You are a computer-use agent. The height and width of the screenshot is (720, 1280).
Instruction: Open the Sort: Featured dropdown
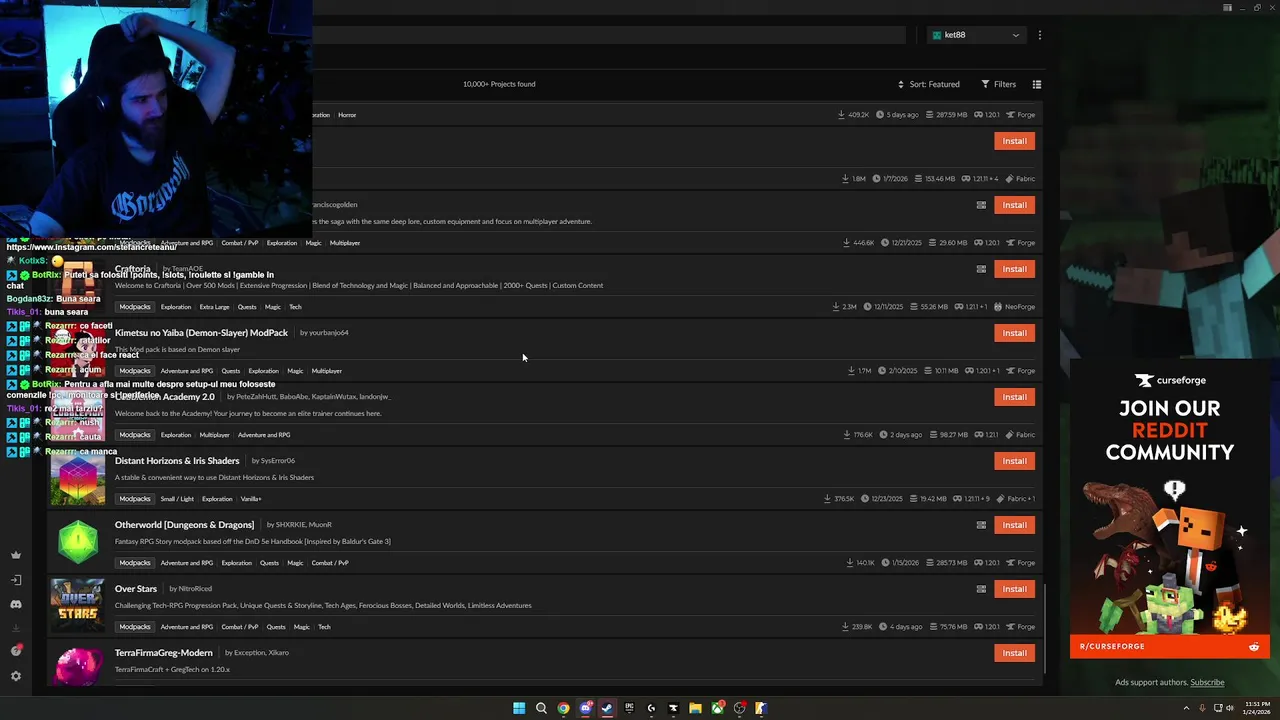[x=928, y=84]
